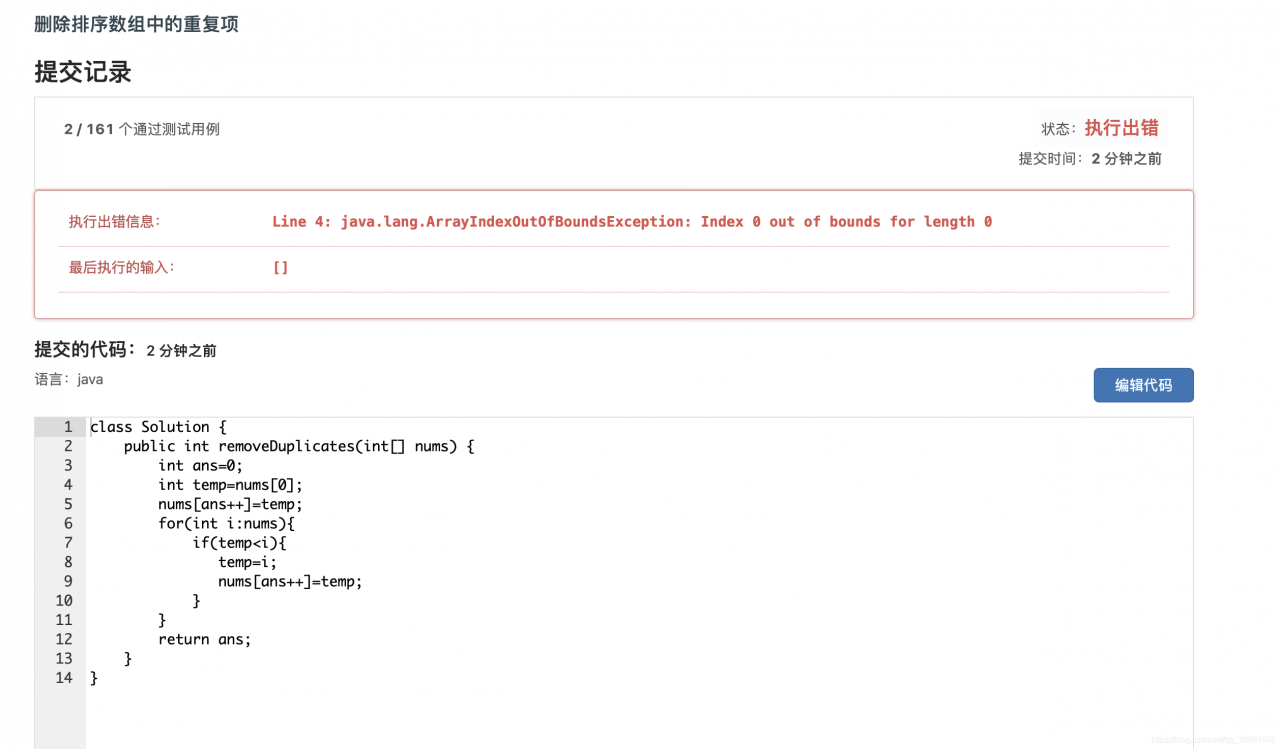Image resolution: width=1280 pixels, height=749 pixels.
Task: Click the 语言: java label
Action: (x=69, y=380)
